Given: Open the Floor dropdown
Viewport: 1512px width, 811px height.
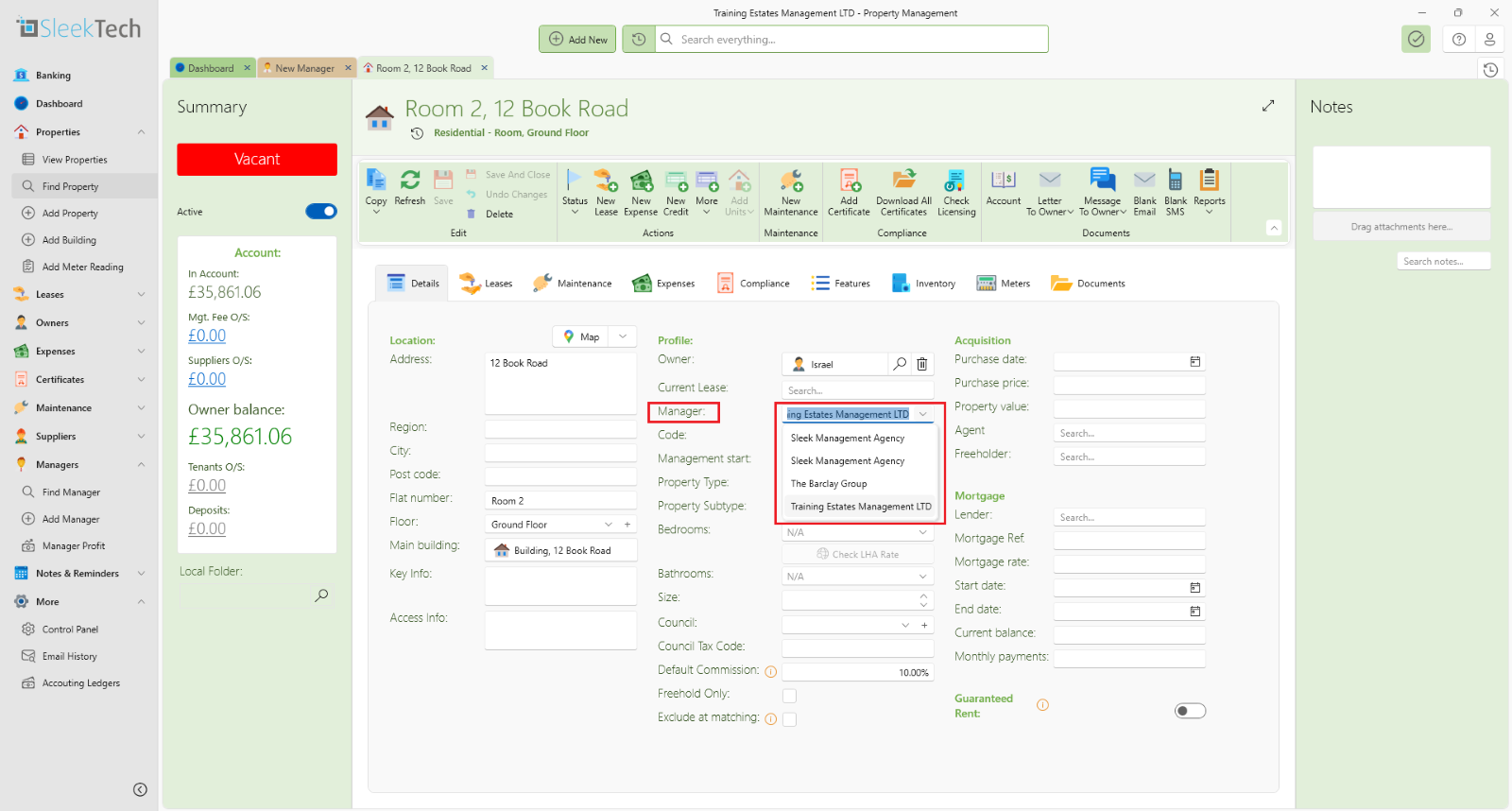Looking at the screenshot, I should [609, 525].
